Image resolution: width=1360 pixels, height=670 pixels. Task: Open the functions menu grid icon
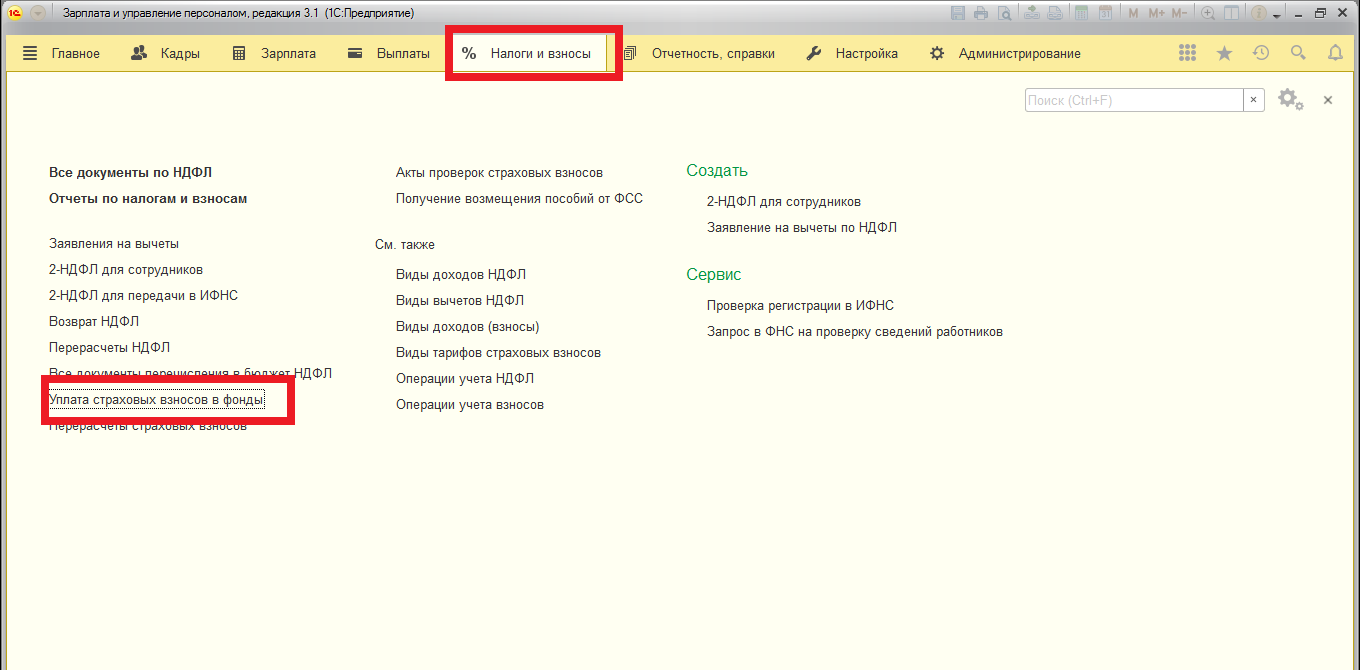tap(1187, 53)
